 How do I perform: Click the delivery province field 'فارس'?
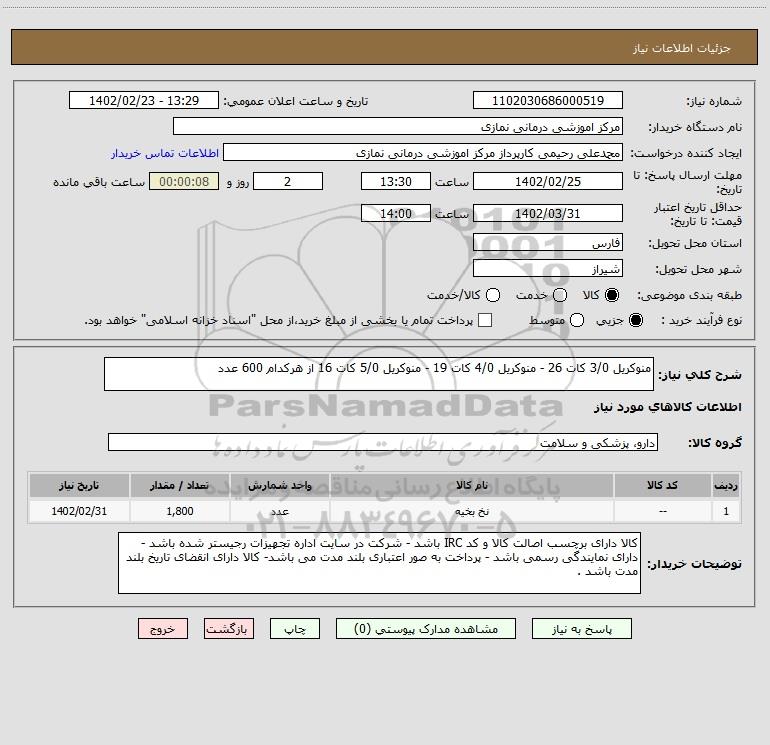click(x=547, y=244)
